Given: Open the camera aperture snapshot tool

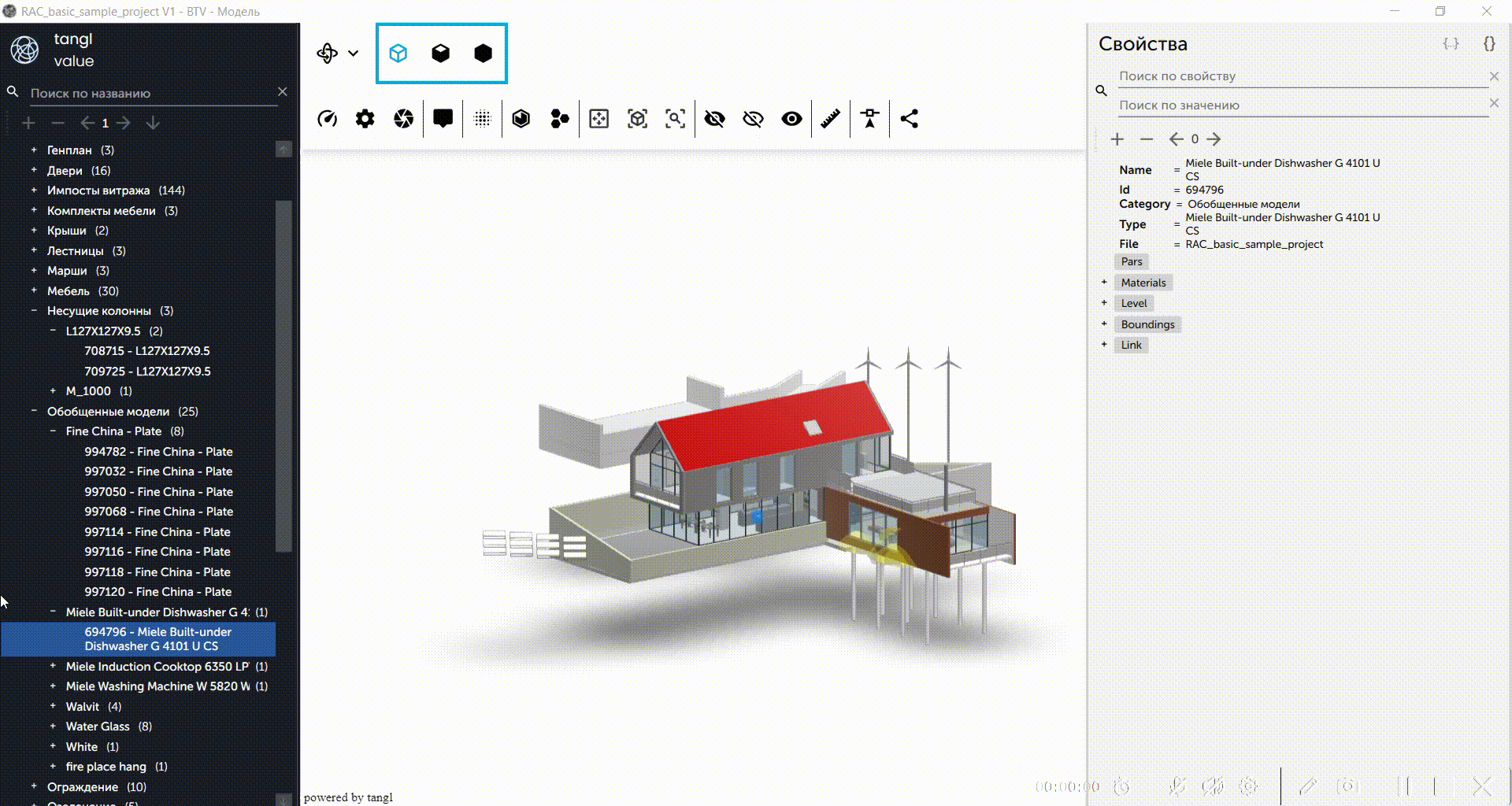Looking at the screenshot, I should pos(403,119).
